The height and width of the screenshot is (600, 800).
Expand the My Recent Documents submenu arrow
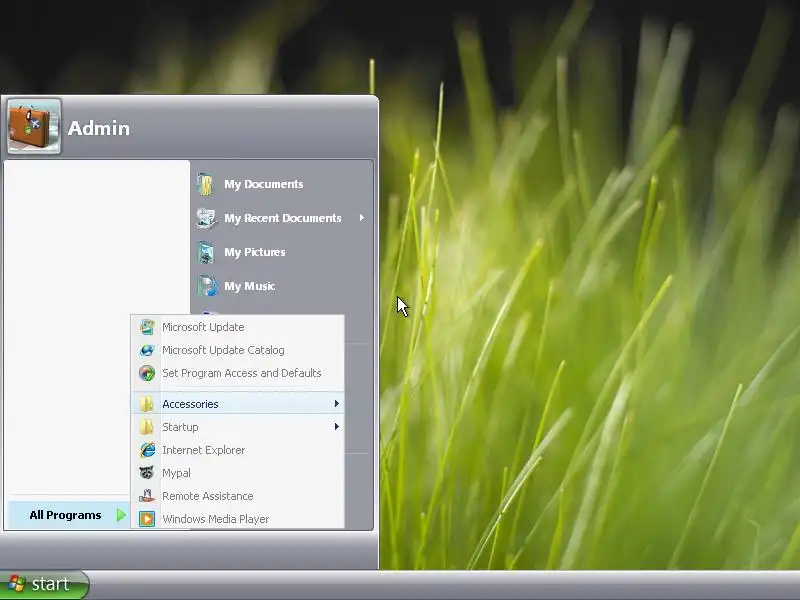pyautogui.click(x=362, y=218)
